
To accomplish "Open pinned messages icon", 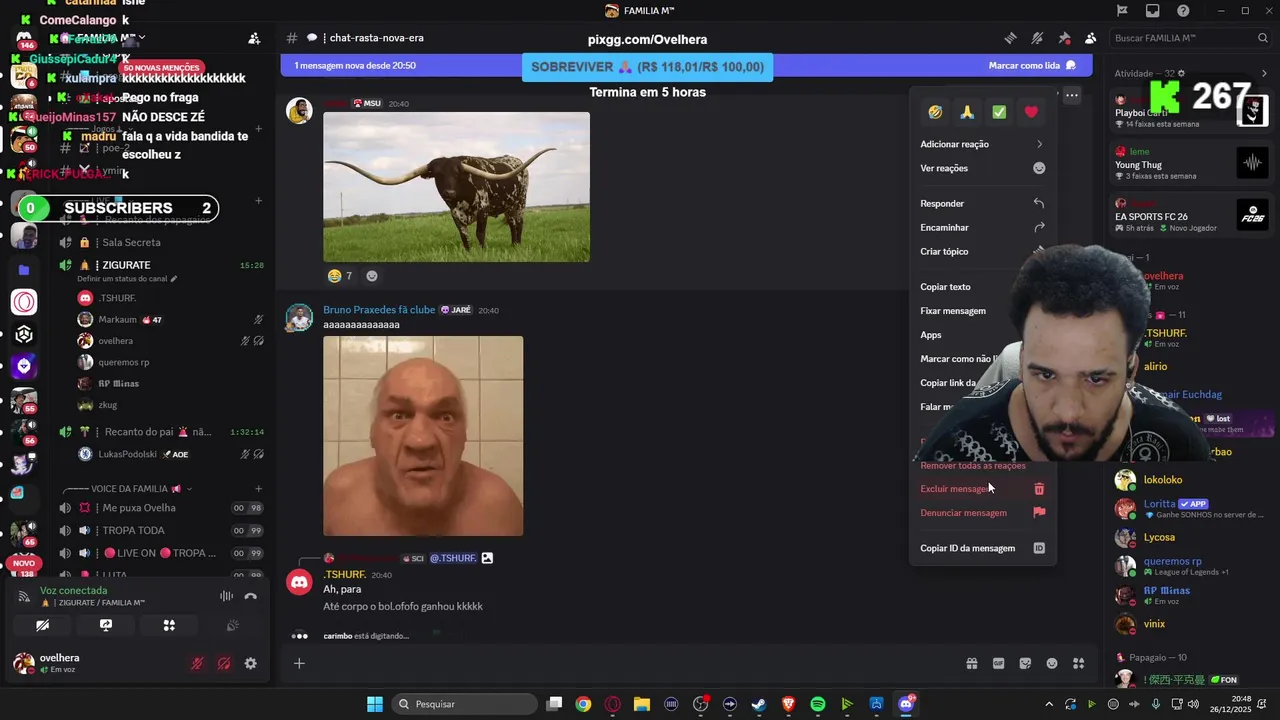I will pyautogui.click(x=1064, y=38).
